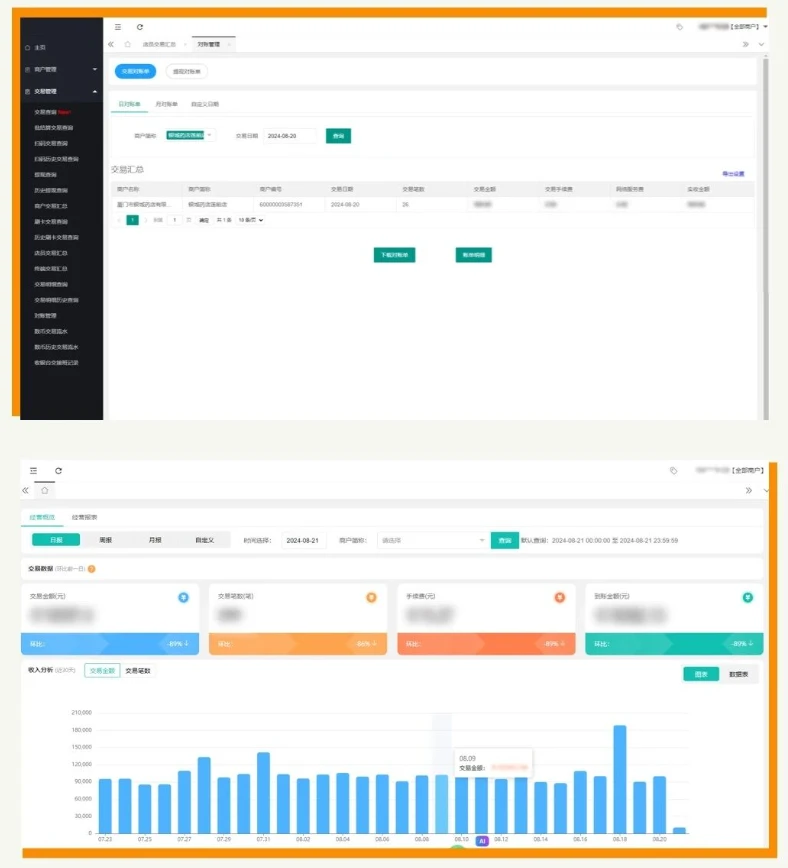Screen dimensions: 788x868
Task: Collapse the sidebar via menu icon in upper screen
Action: [118, 27]
